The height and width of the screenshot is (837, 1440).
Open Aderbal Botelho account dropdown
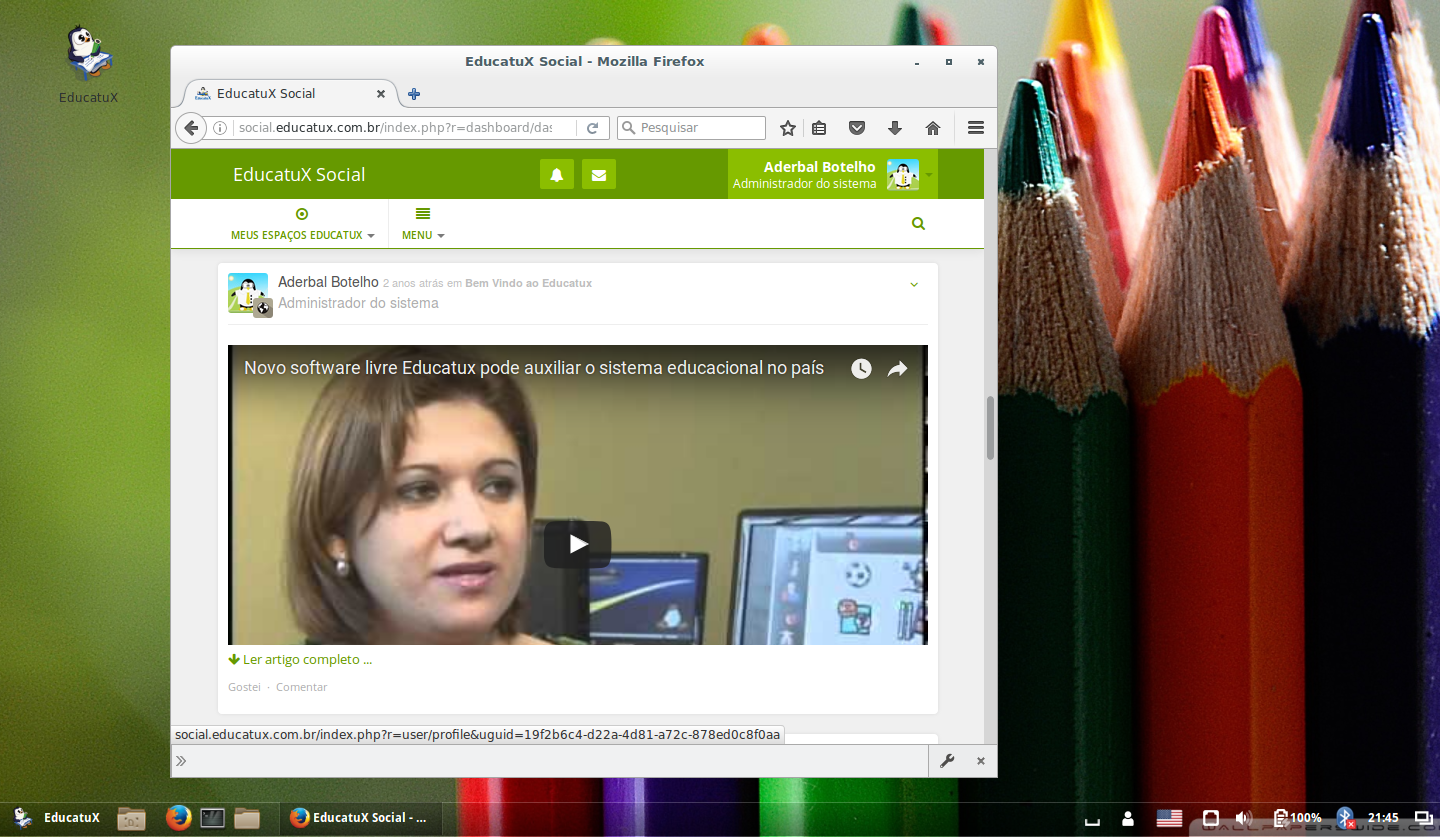[833, 174]
